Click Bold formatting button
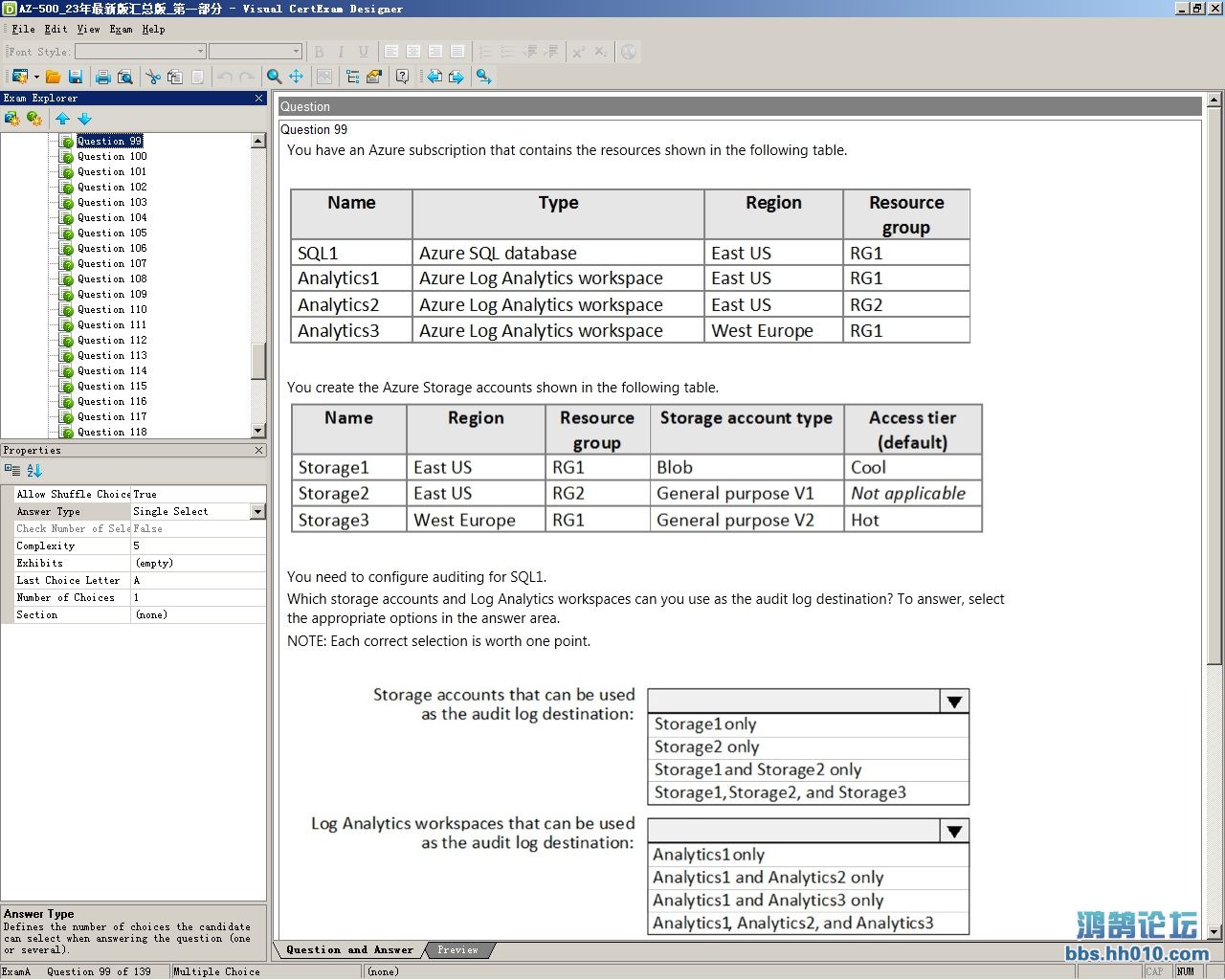Screen dimensions: 1225x980 320,52
